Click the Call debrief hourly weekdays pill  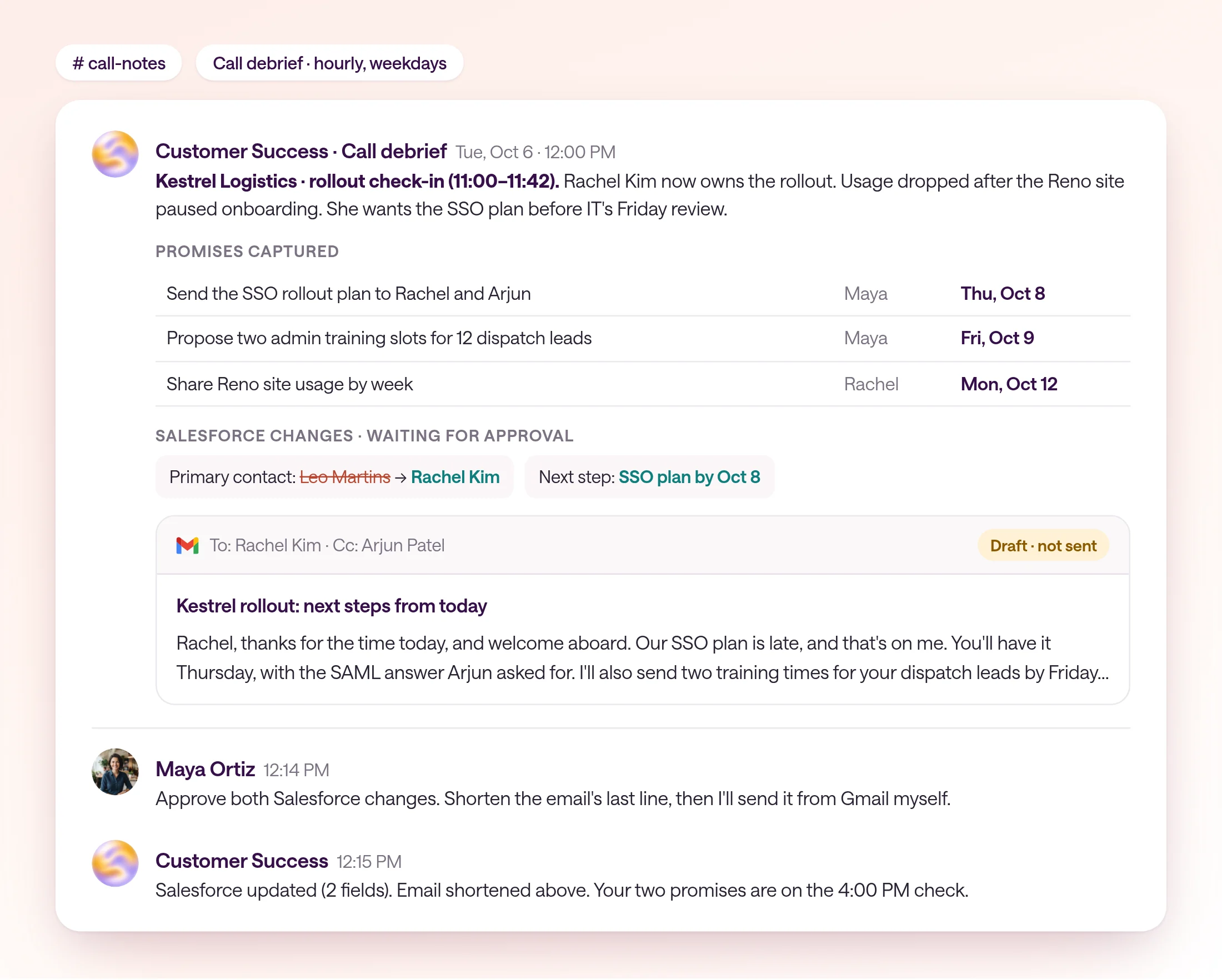click(329, 63)
